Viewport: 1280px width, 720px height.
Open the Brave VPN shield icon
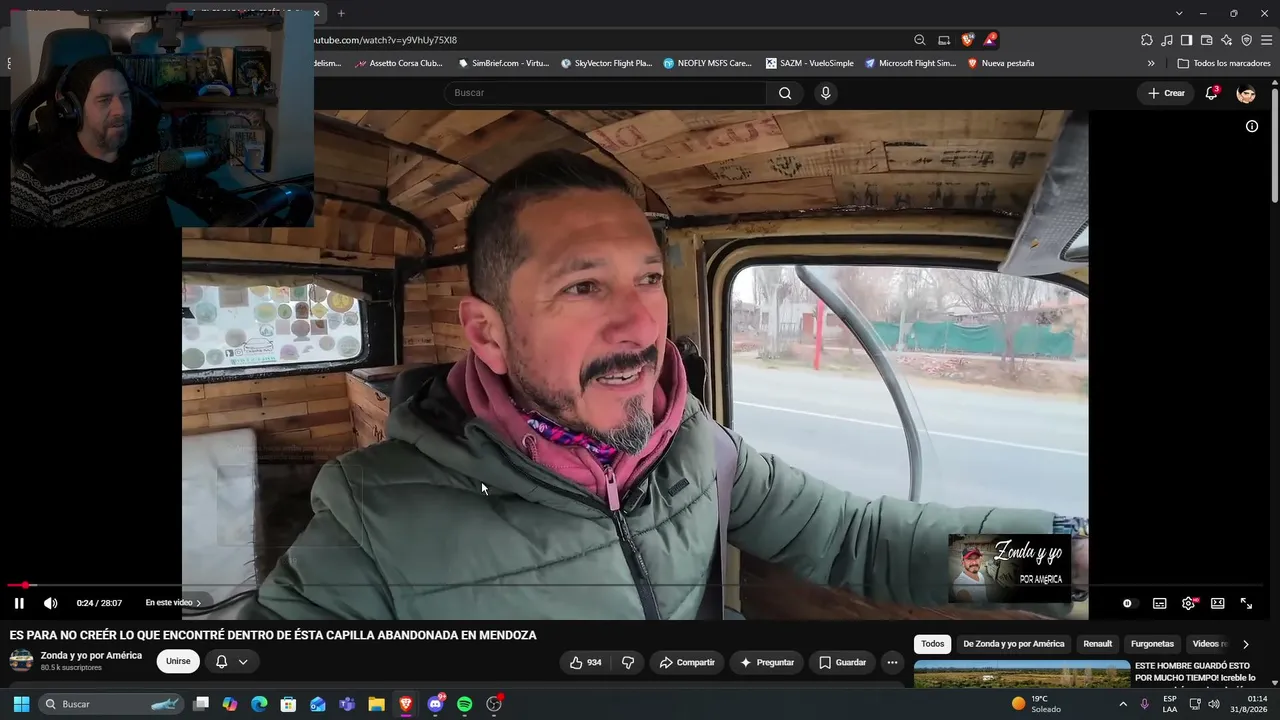tap(1246, 40)
